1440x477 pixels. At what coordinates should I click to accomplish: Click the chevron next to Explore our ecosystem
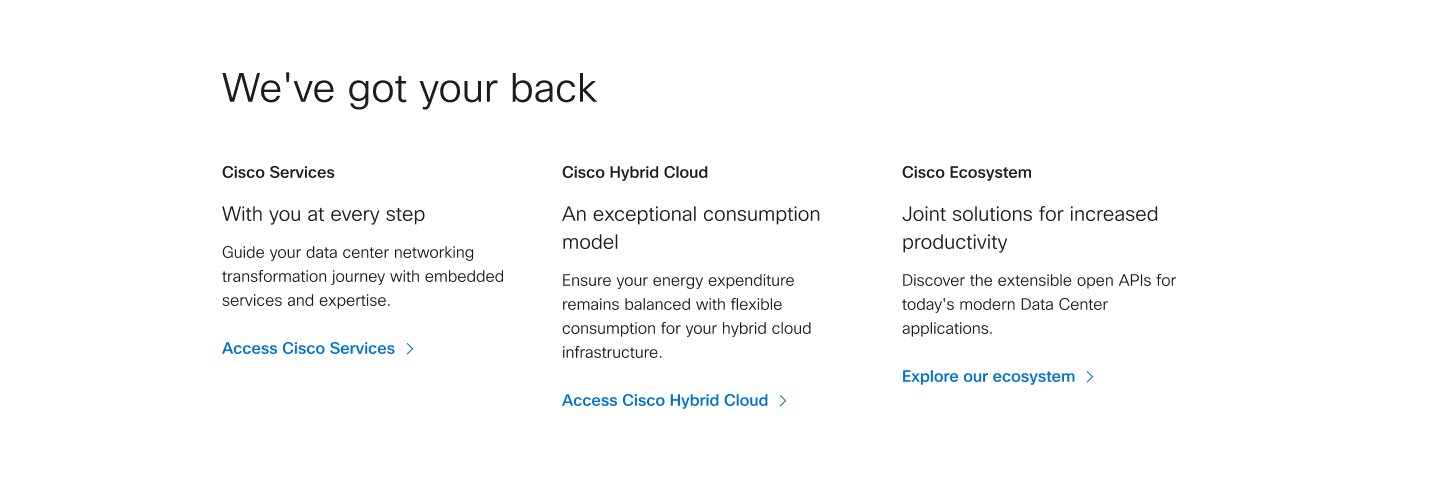(x=1090, y=377)
